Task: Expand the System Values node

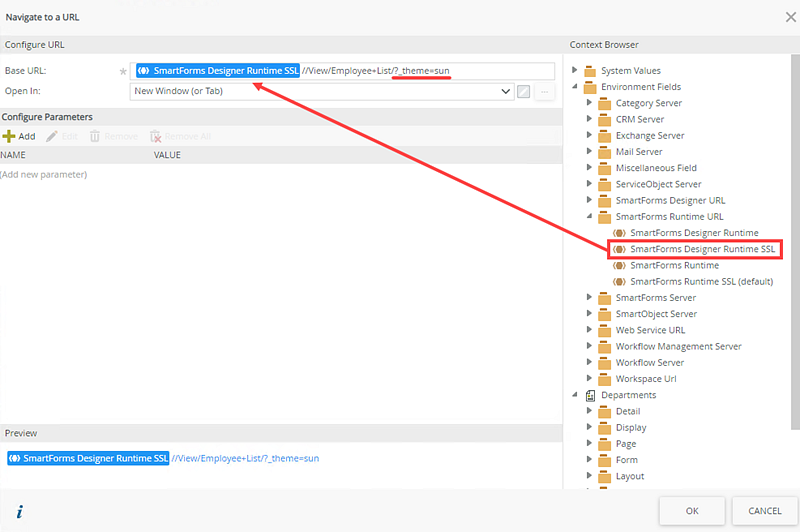Action: click(x=574, y=70)
